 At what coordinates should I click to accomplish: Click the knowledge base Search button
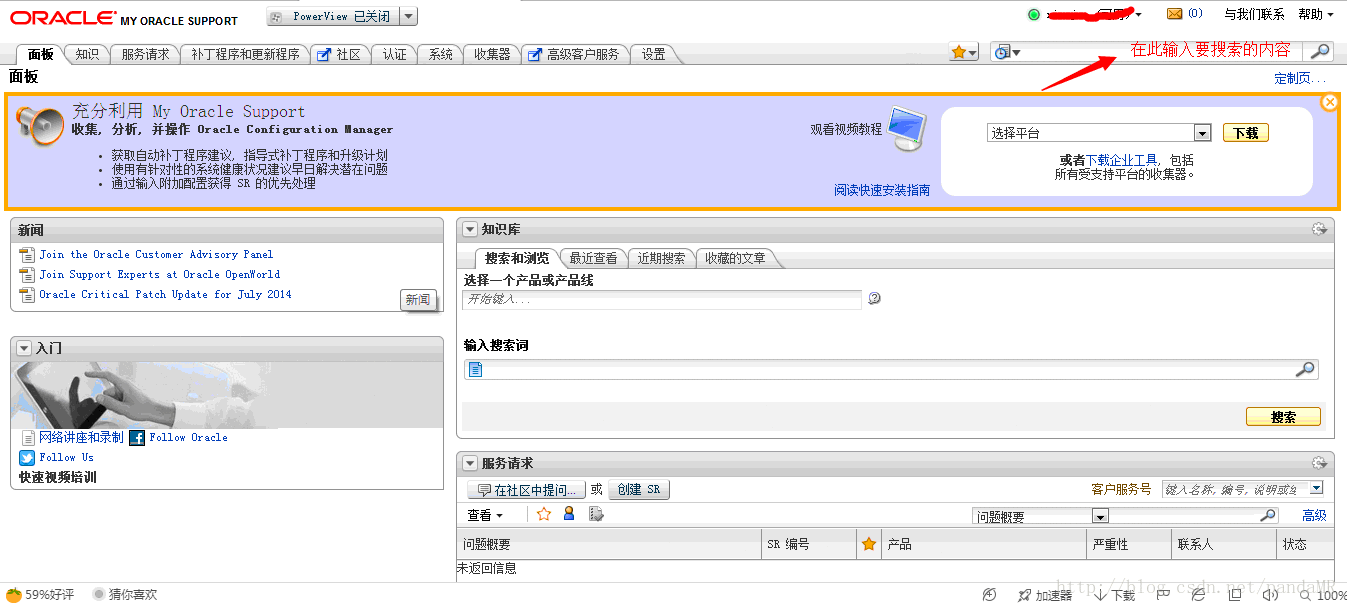(x=1283, y=417)
